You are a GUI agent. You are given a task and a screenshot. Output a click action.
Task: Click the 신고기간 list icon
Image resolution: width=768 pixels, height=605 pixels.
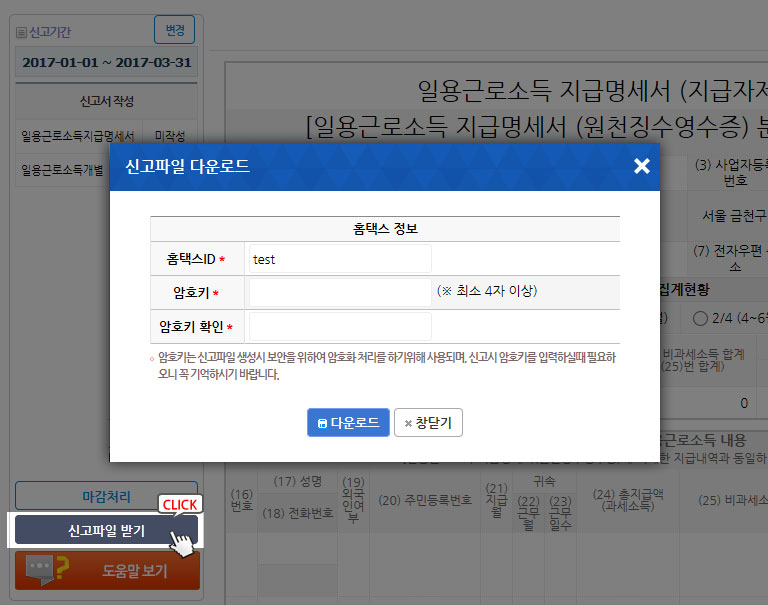pyautogui.click(x=21, y=33)
